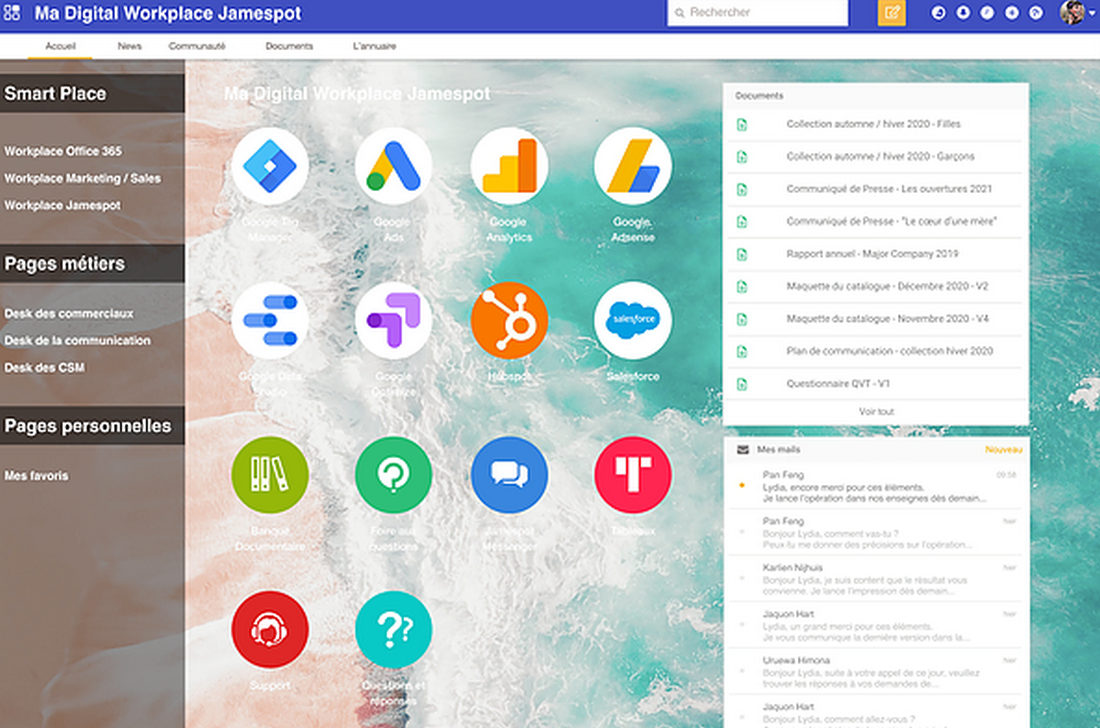Open Workplace Office 365 link
The width and height of the screenshot is (1100, 728).
63,151
